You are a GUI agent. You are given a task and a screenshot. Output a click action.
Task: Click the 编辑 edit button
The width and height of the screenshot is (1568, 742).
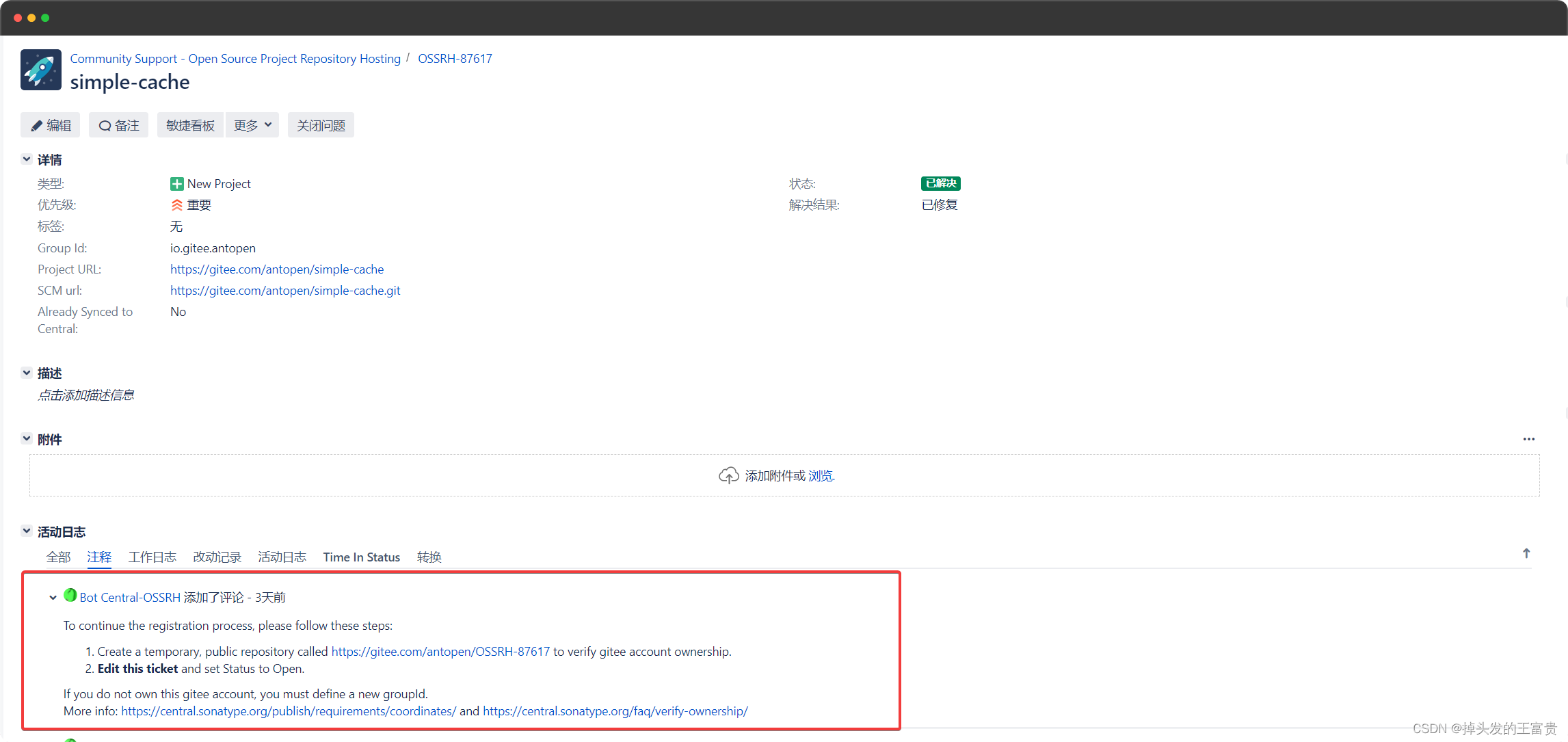tap(51, 125)
